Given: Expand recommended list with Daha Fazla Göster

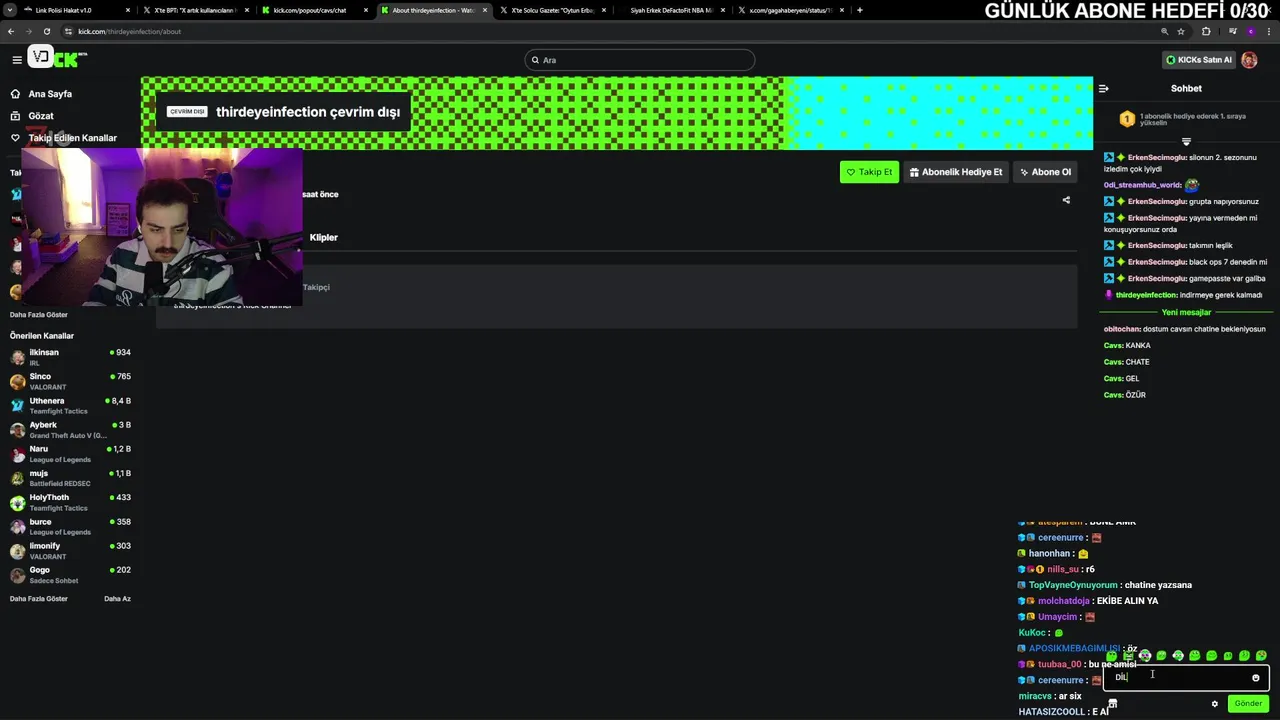Looking at the screenshot, I should point(39,599).
